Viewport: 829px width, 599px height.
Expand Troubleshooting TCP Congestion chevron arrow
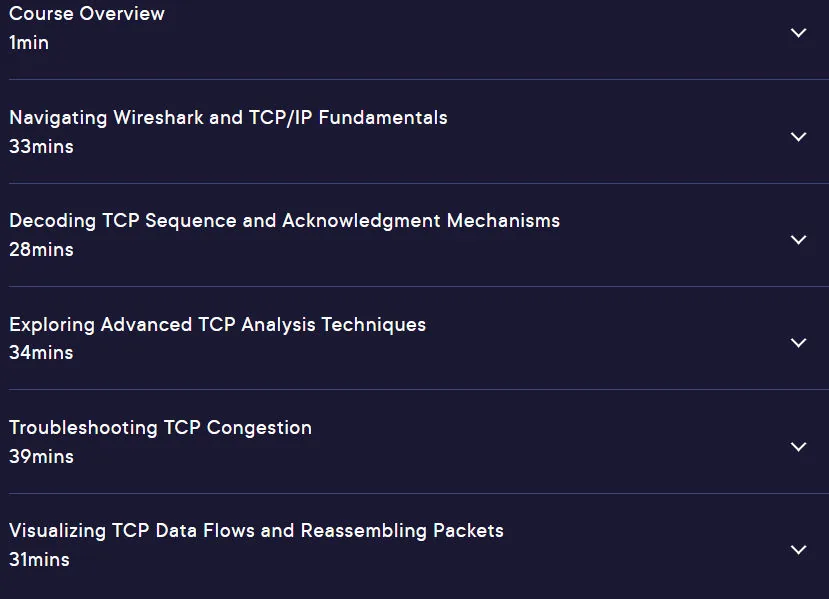click(x=798, y=447)
